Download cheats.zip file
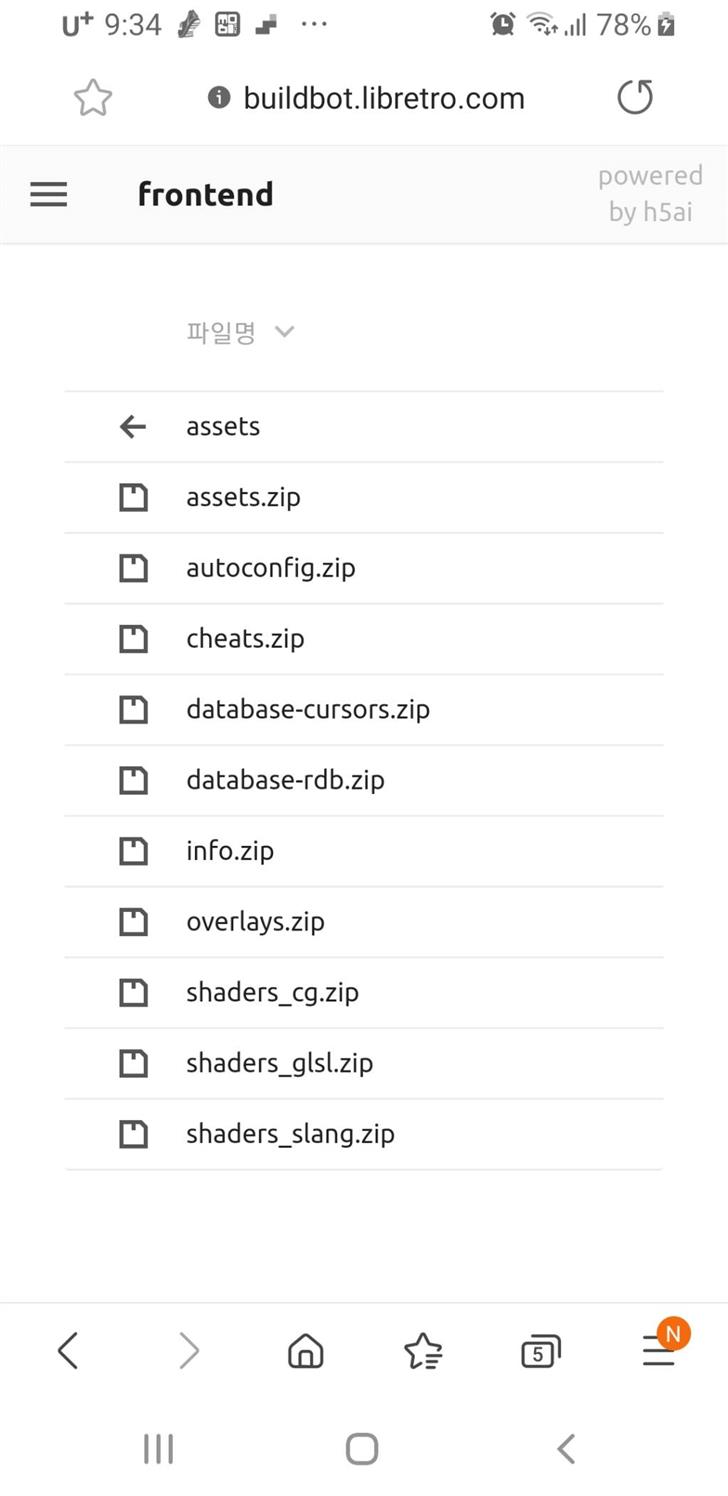This screenshot has height=1496, width=728. (364, 639)
